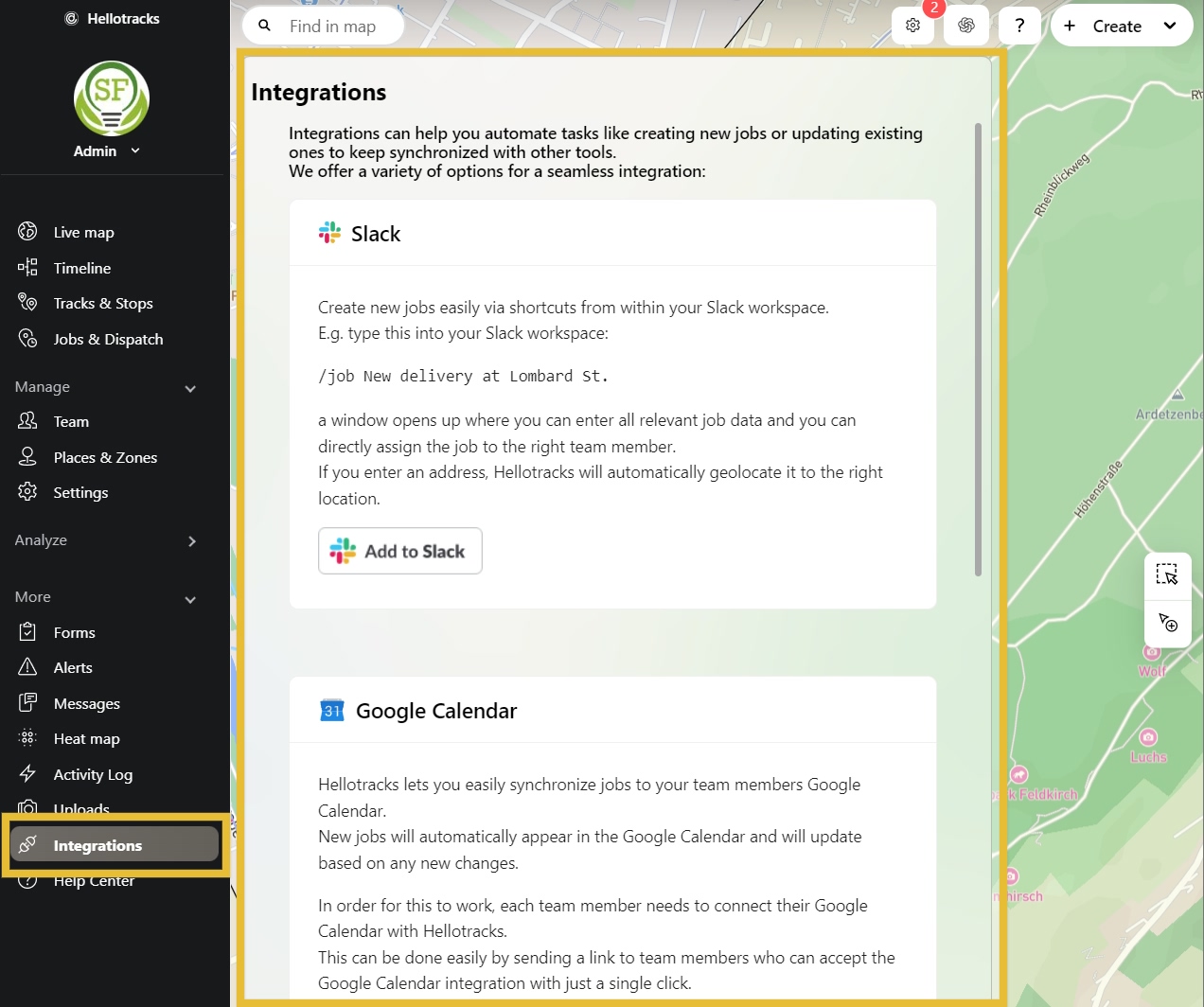Activate the add-point cursor map tool
This screenshot has width=1204, height=1007.
point(1167,623)
